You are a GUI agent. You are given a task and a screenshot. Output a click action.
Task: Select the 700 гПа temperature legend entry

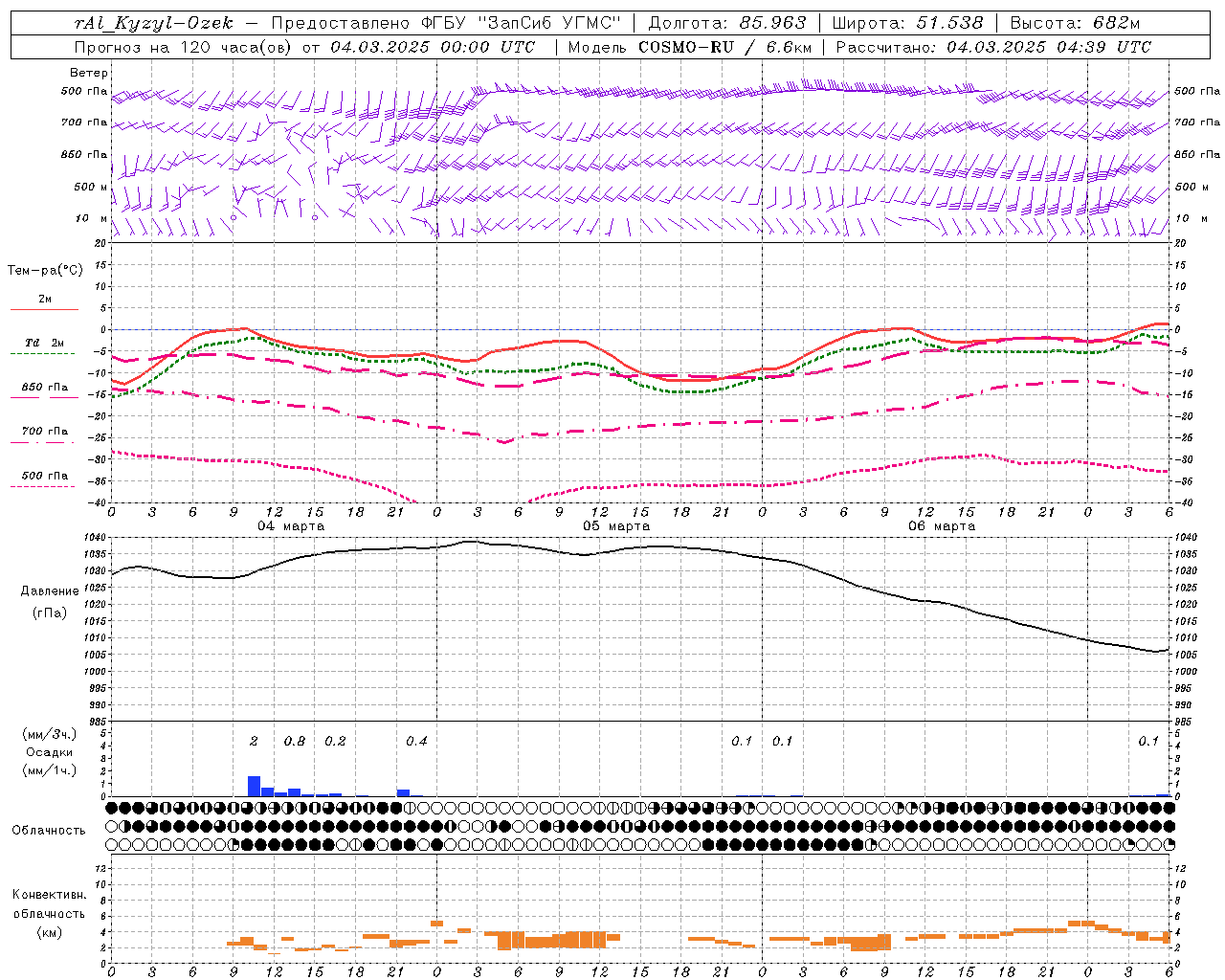[44, 432]
